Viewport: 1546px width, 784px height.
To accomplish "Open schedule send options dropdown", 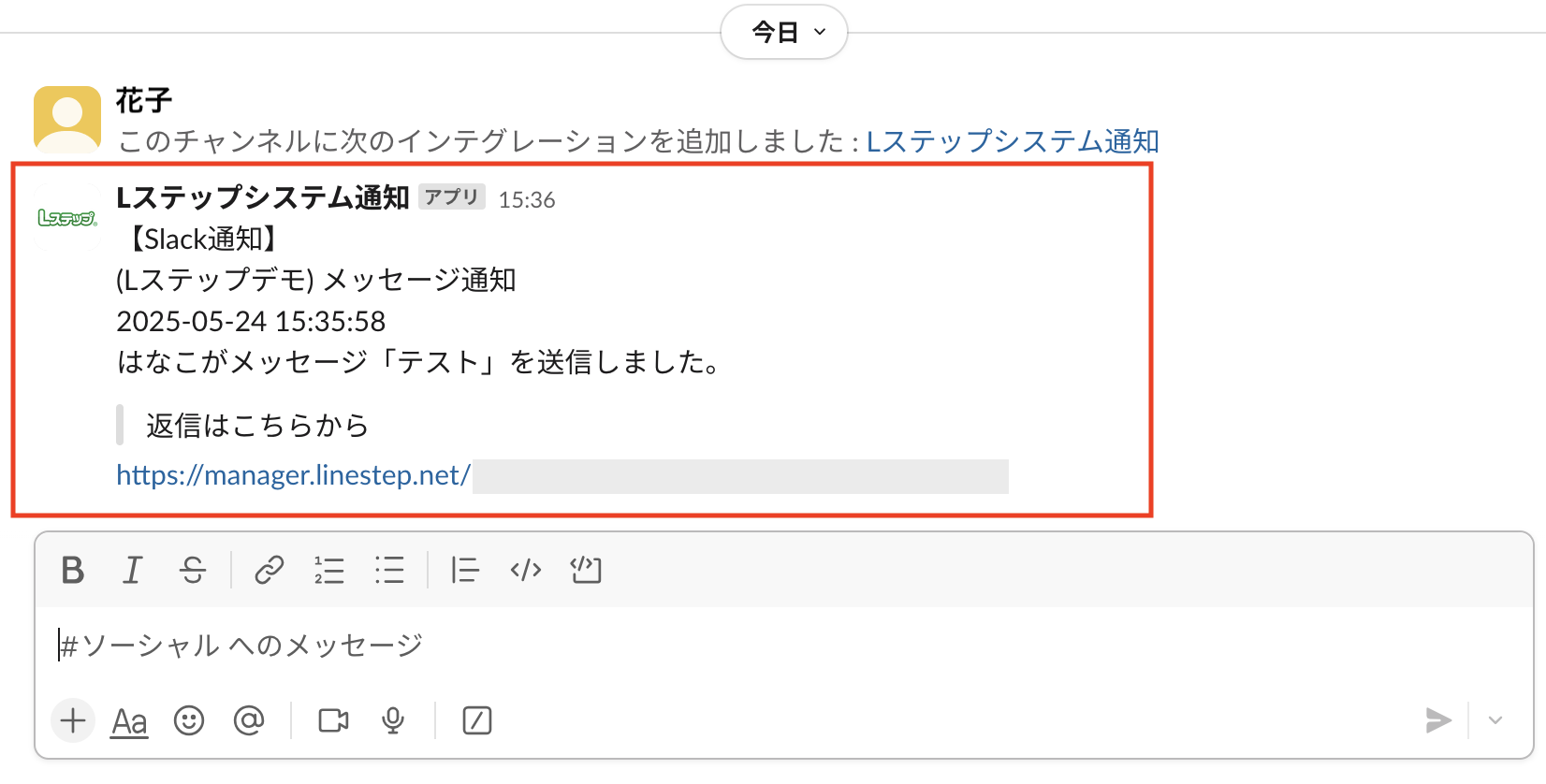I will [1495, 720].
